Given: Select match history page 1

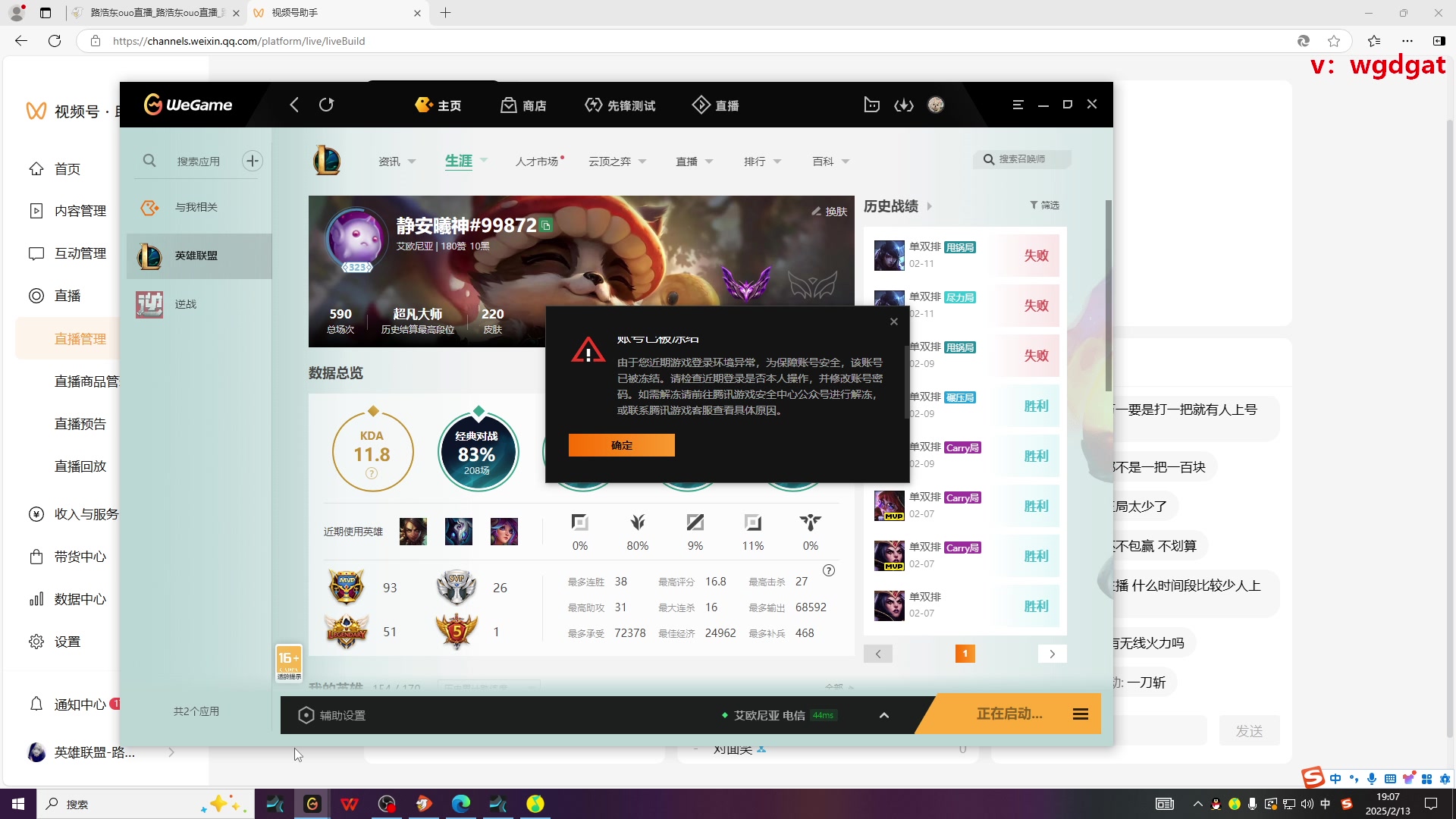Looking at the screenshot, I should [965, 654].
